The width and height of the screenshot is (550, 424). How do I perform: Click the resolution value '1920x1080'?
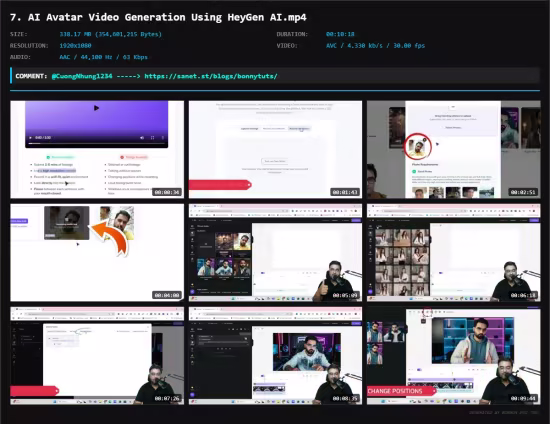click(75, 46)
